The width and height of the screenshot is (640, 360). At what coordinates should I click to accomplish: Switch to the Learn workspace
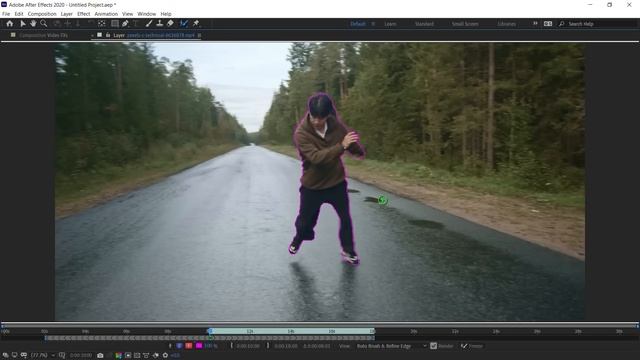pos(390,24)
